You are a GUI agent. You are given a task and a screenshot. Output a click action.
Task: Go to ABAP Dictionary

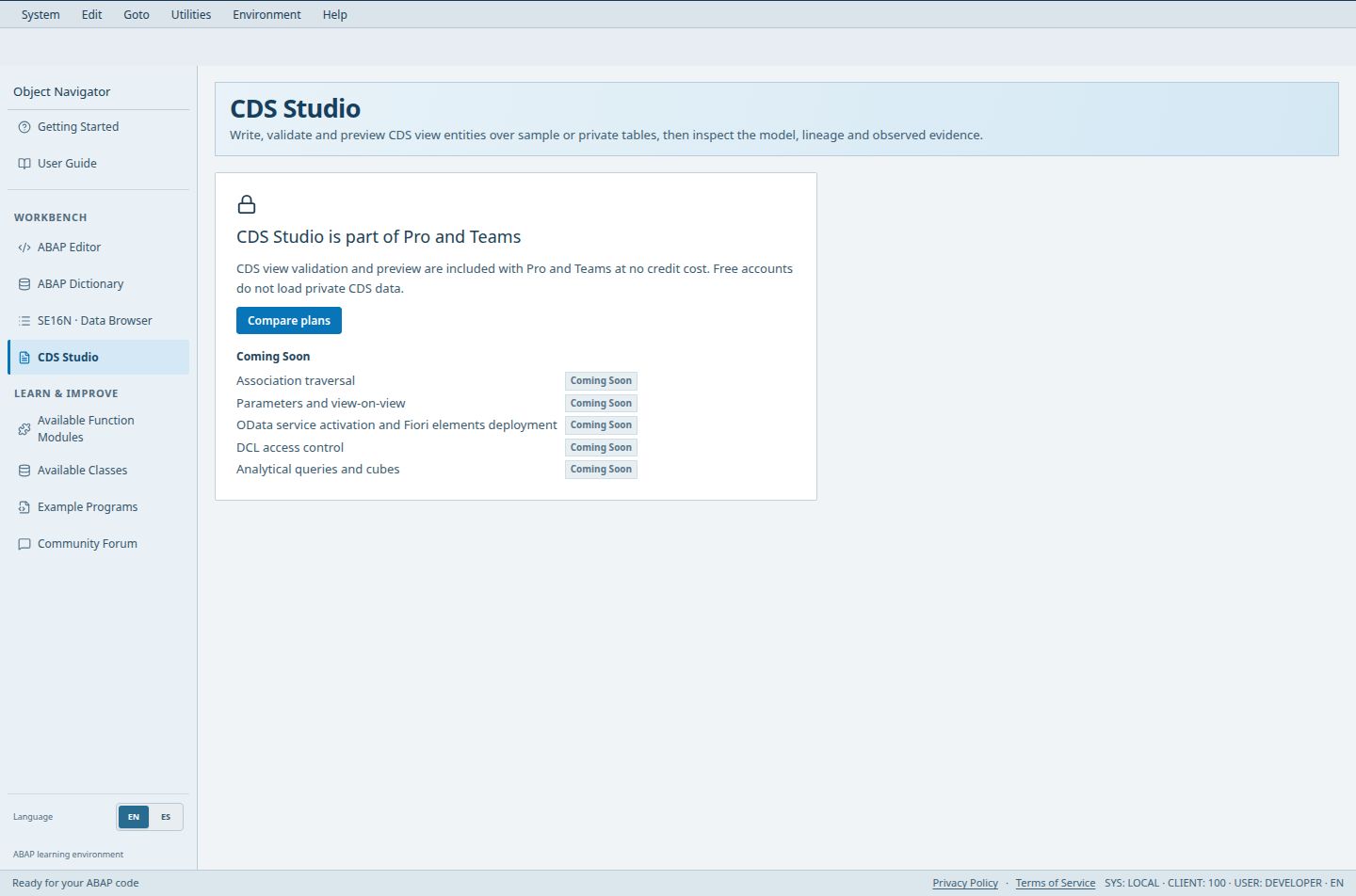99,284
